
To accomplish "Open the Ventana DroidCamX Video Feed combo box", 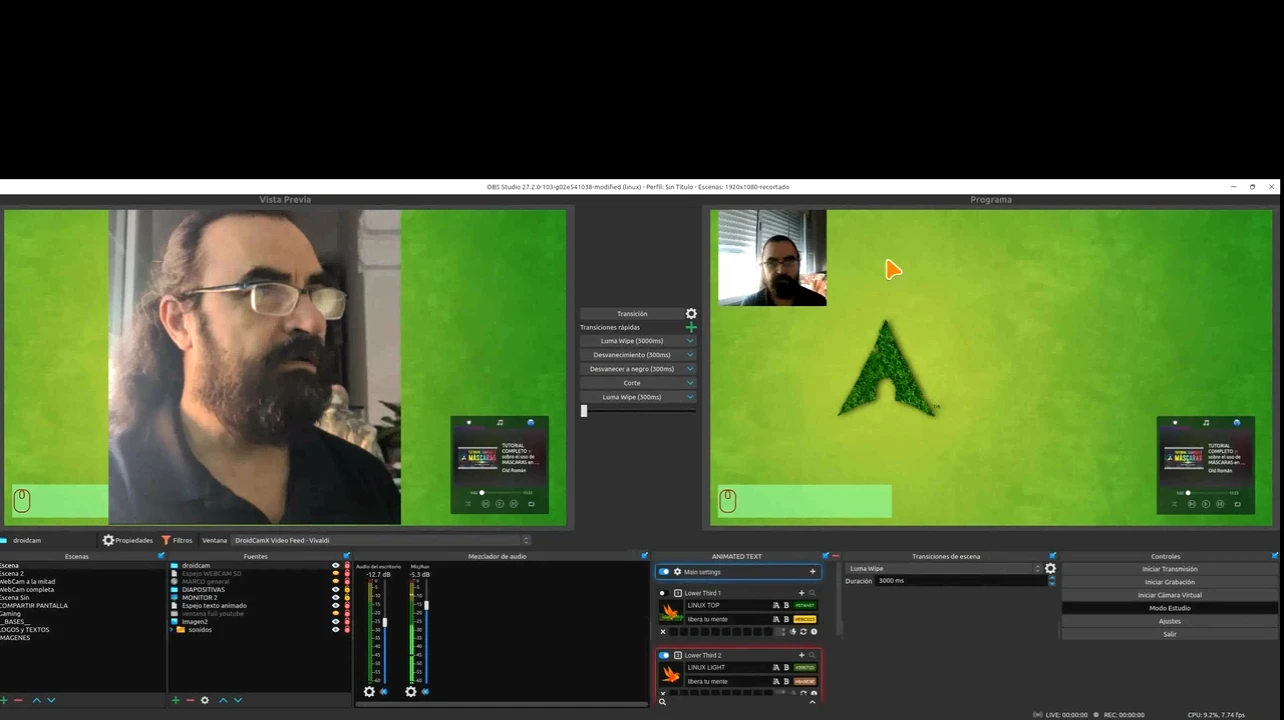I will (380, 540).
